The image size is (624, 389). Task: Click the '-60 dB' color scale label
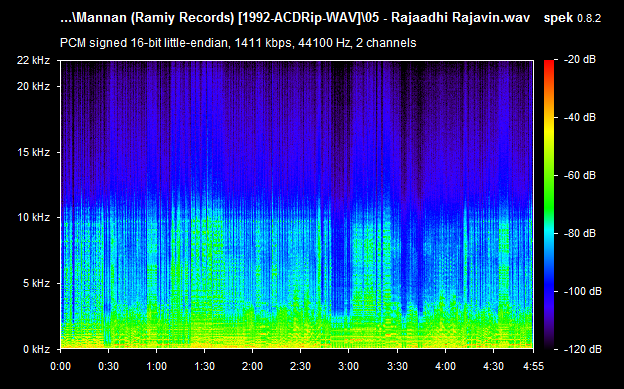coord(580,175)
